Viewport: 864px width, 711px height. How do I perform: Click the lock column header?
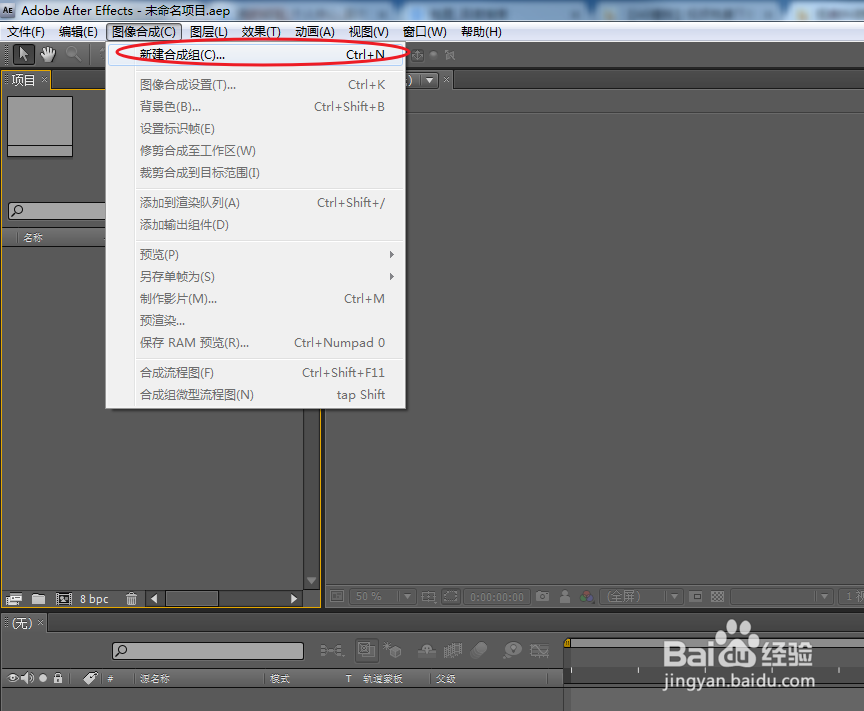pyautogui.click(x=58, y=678)
